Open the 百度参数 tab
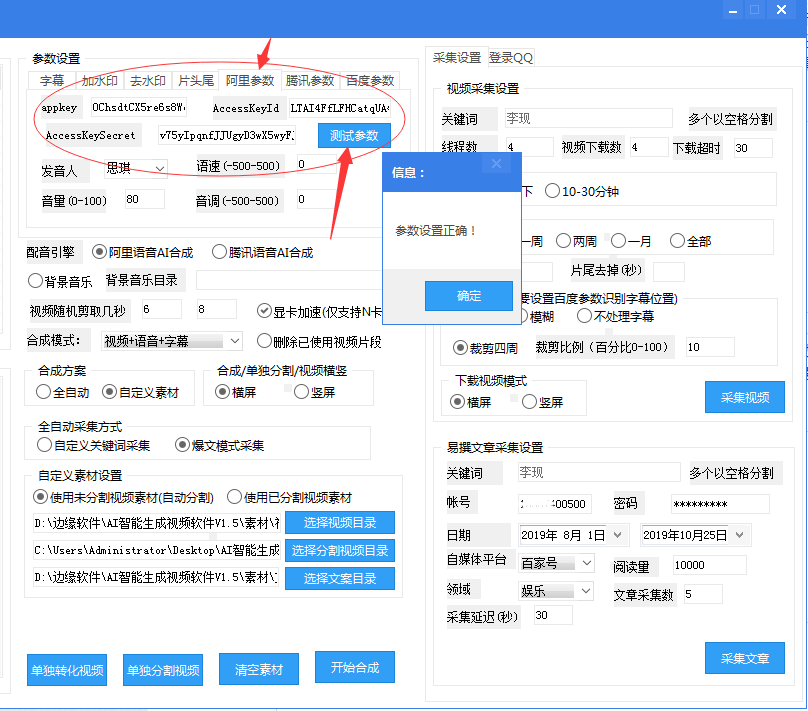Viewport: 808px width, 711px height. [369, 81]
